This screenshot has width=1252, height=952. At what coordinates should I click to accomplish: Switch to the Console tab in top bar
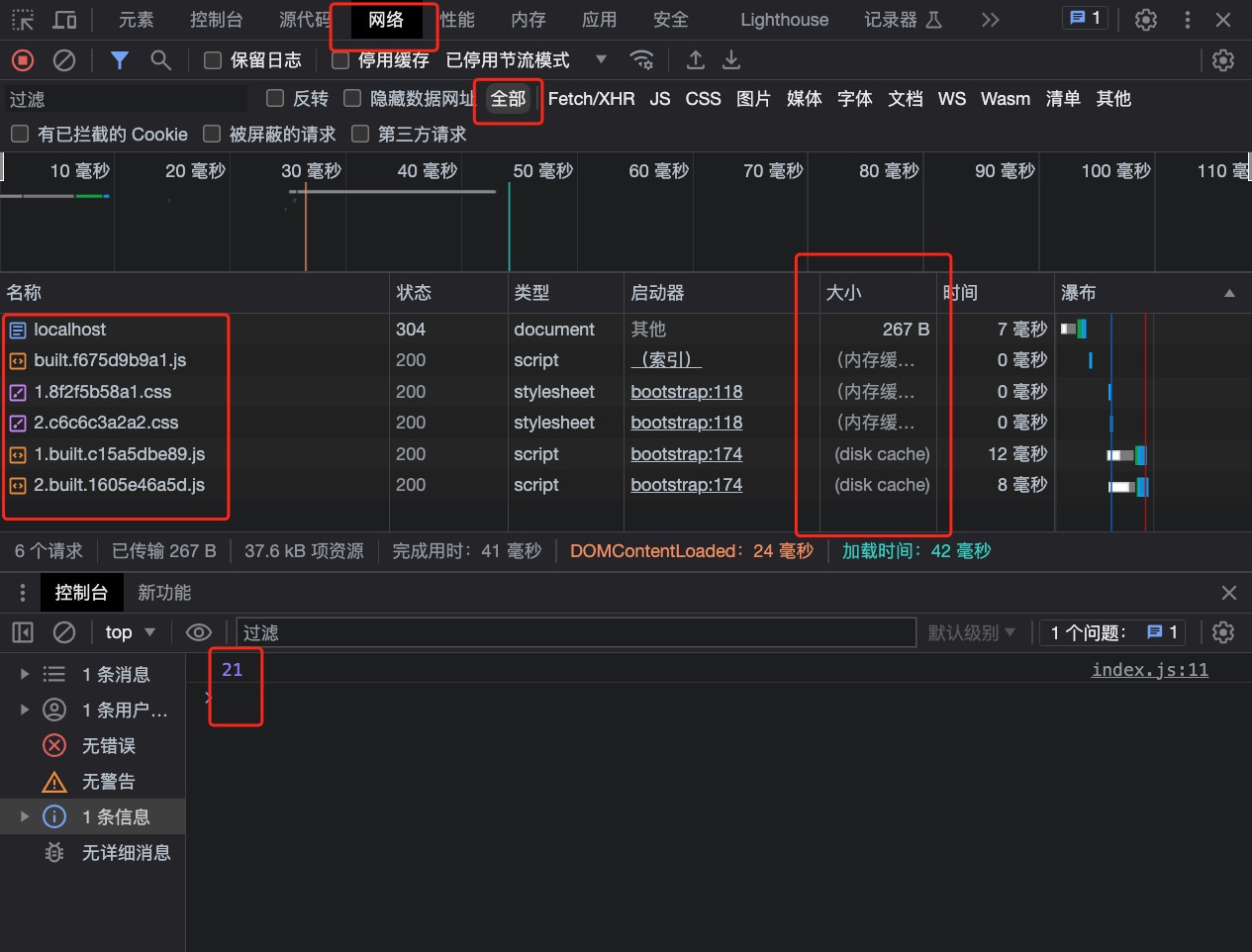pyautogui.click(x=217, y=20)
